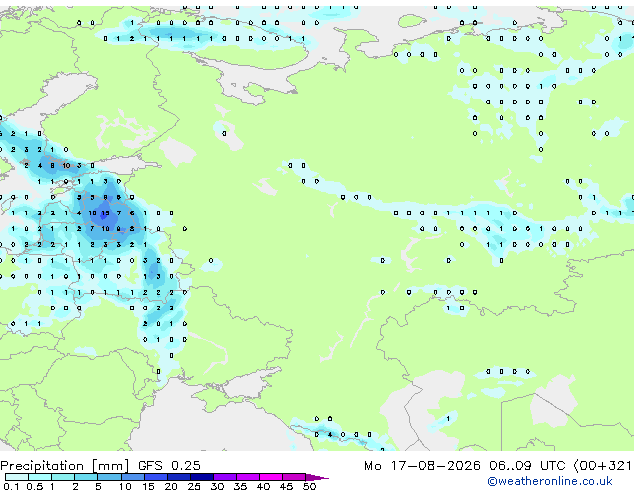The image size is (634, 490).
Task: Pick the 15–20 mm legend swatch
Action: (x=155, y=477)
